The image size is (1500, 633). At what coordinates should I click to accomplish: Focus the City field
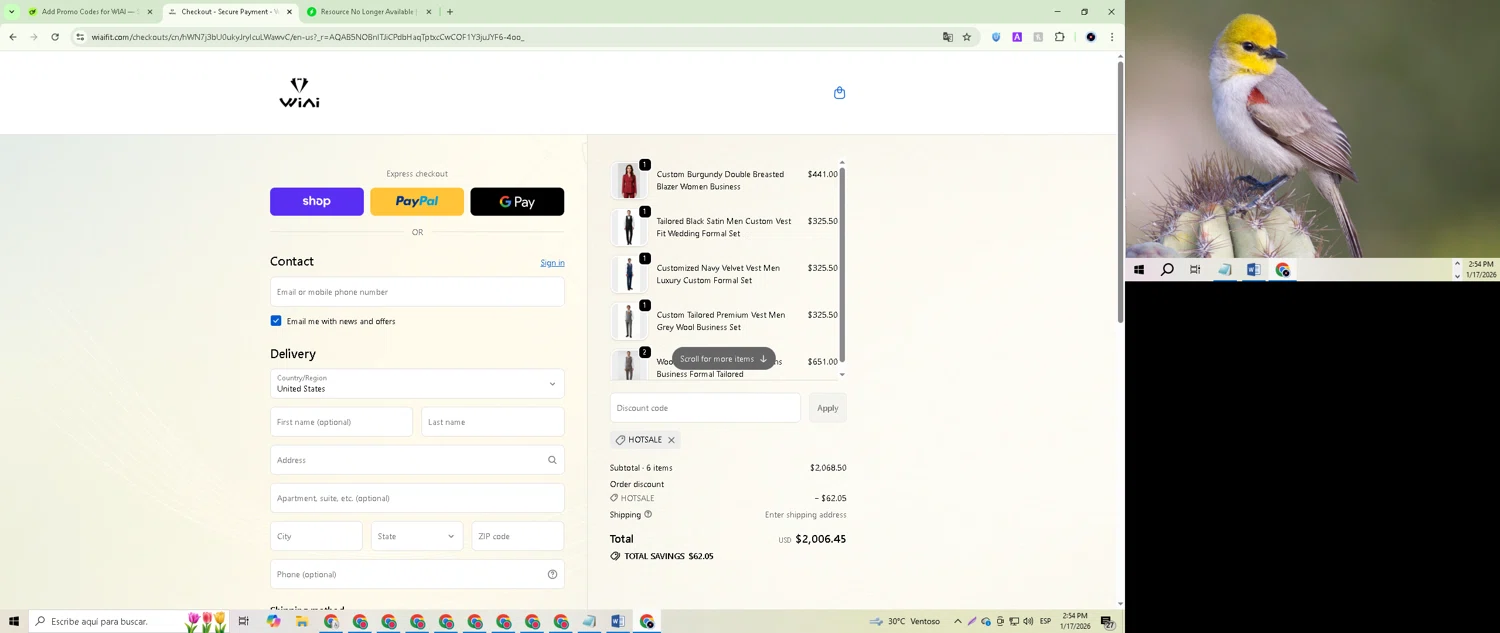[316, 536]
